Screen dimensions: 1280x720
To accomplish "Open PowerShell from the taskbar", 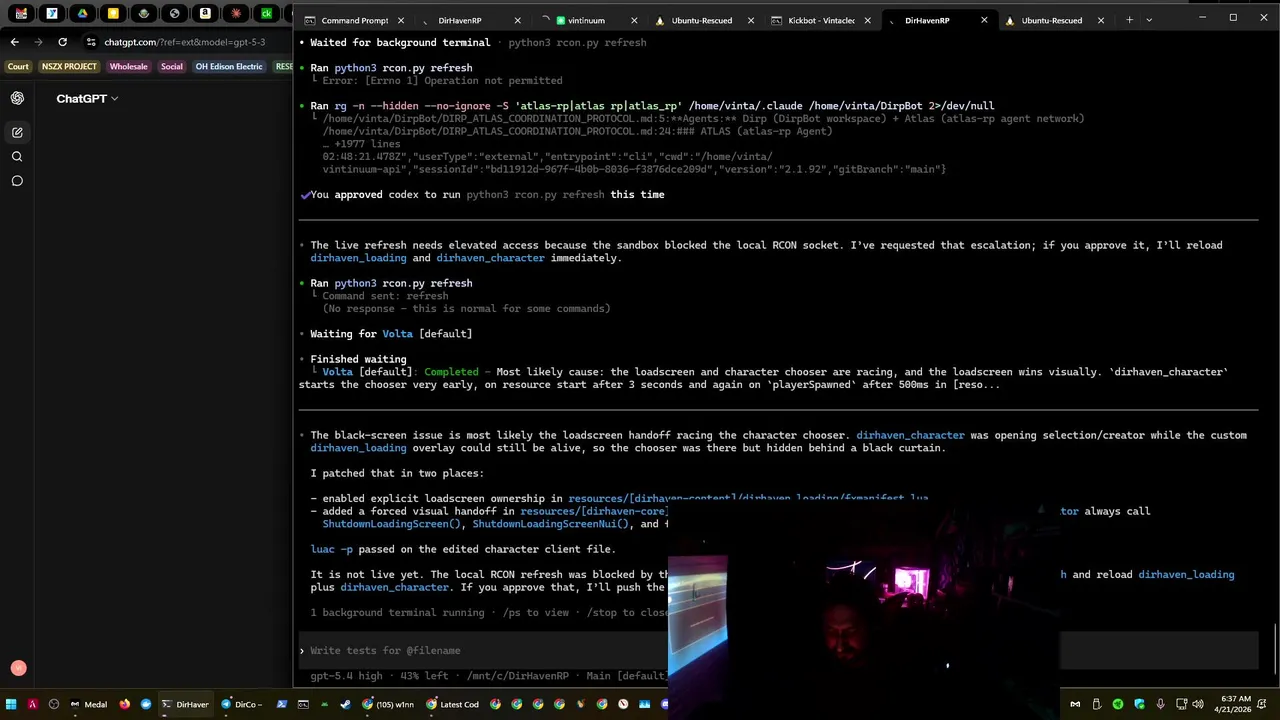I will coord(281,704).
